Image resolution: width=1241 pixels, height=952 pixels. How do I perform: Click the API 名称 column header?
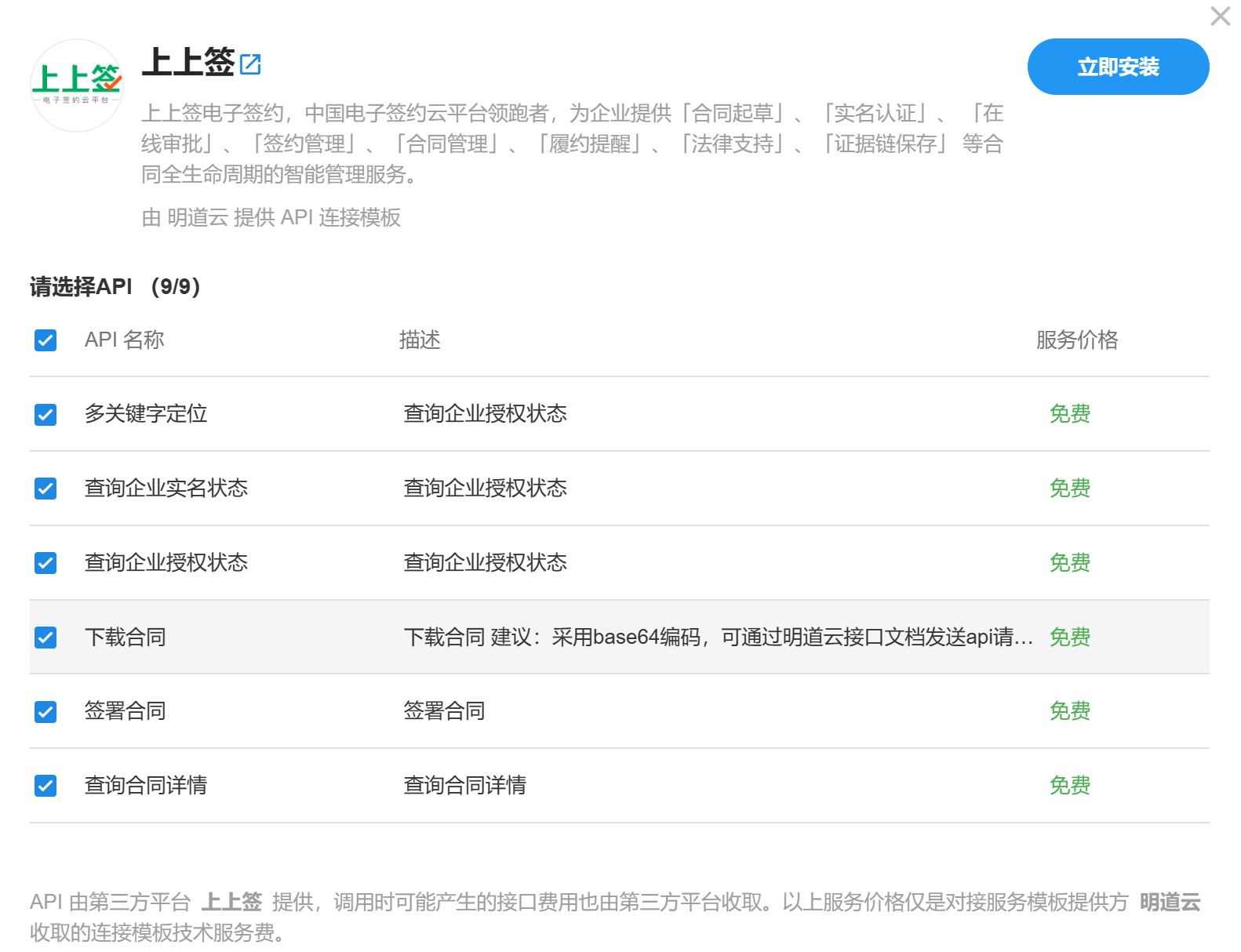(124, 340)
